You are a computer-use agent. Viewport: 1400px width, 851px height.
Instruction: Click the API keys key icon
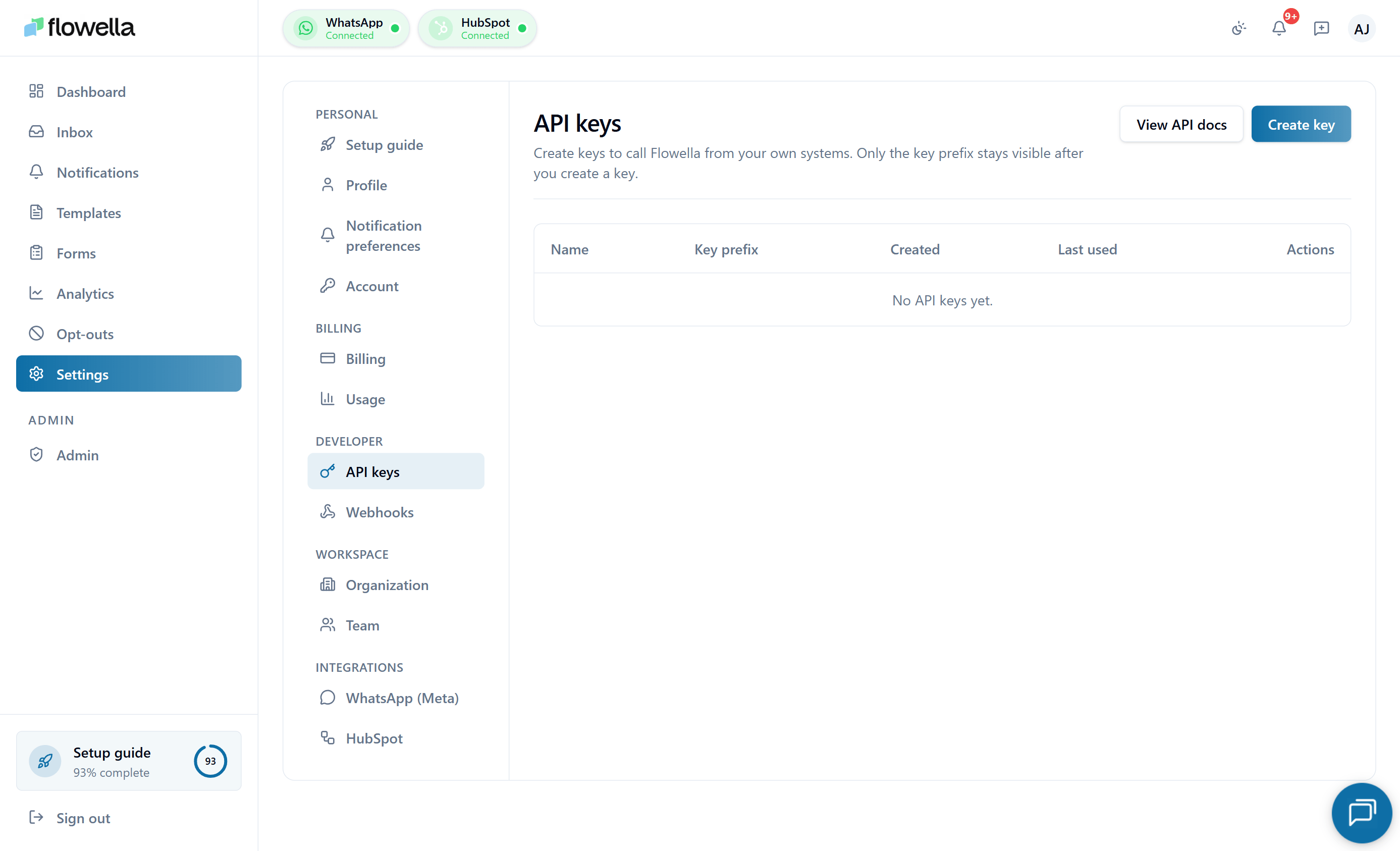[328, 471]
